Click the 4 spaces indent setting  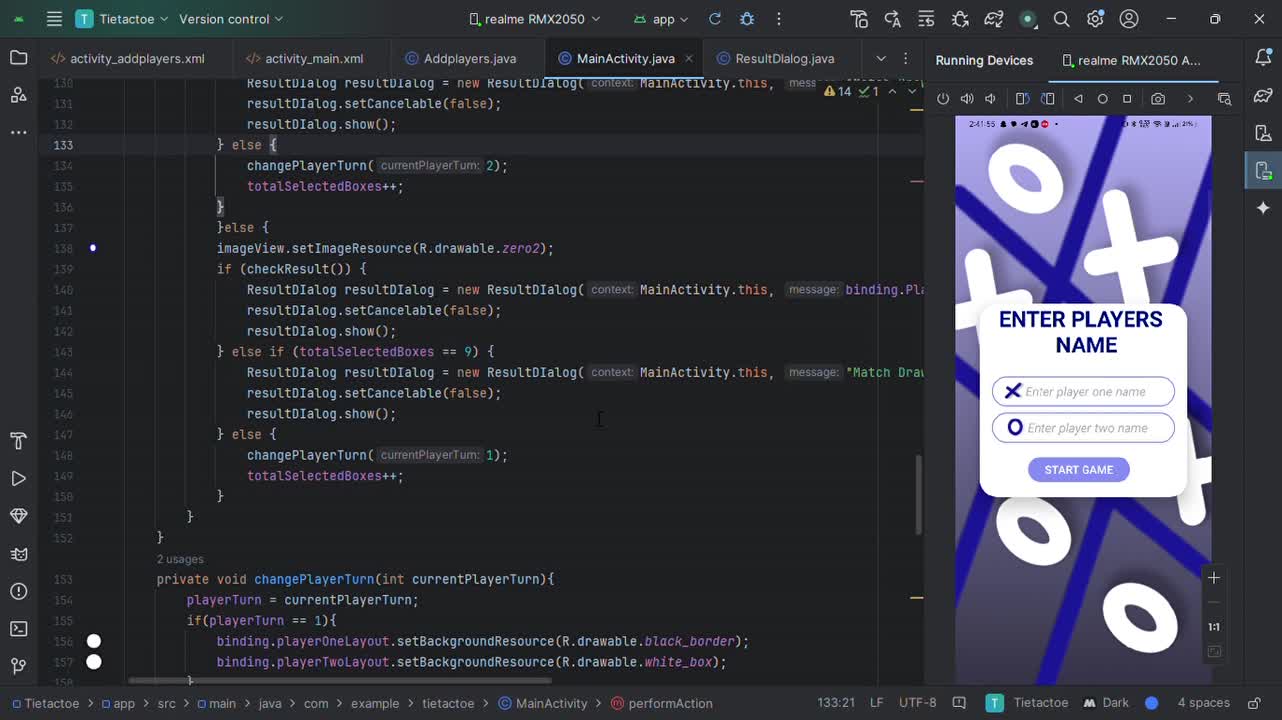(x=1203, y=703)
